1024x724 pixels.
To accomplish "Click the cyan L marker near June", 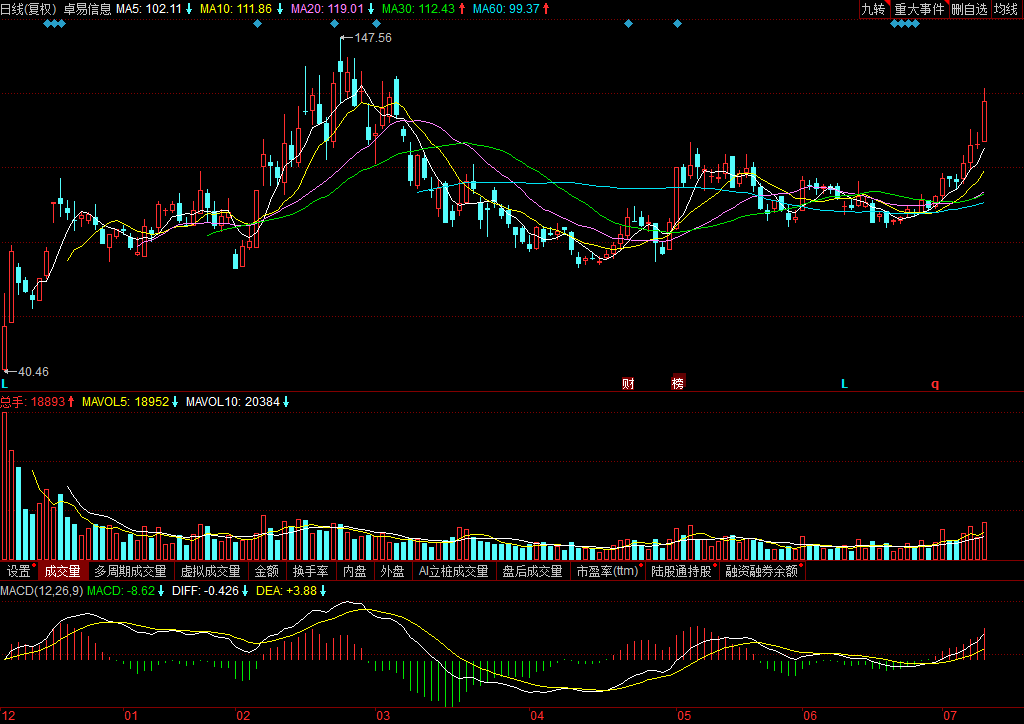I will tap(844, 384).
